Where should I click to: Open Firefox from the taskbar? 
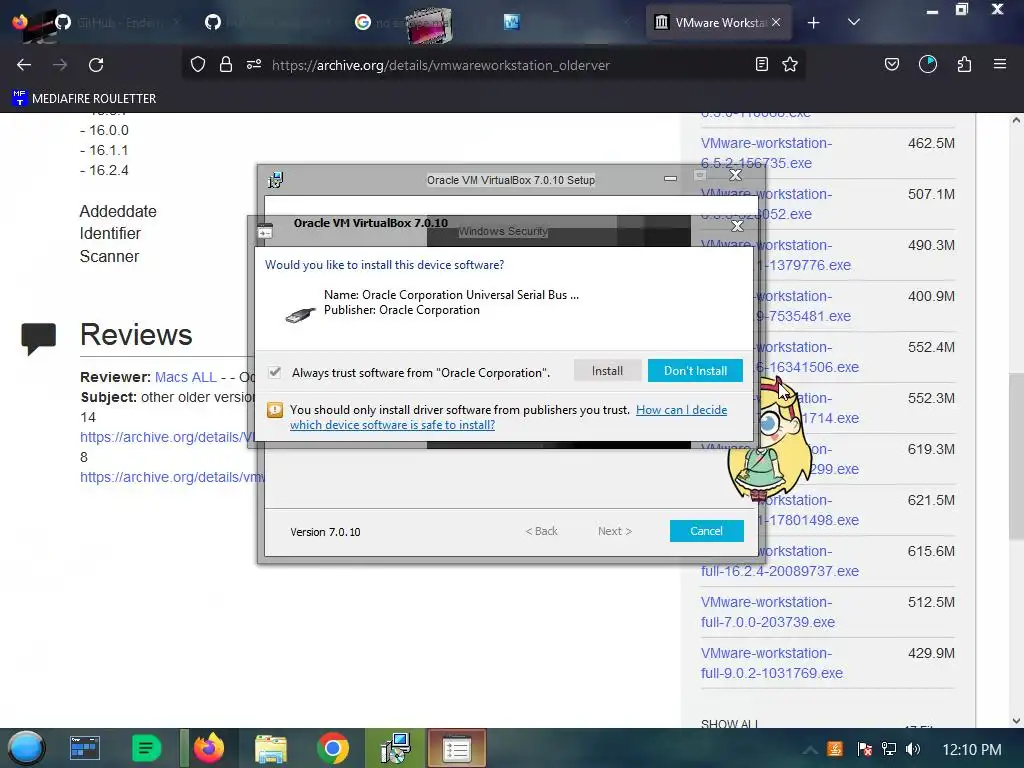208,748
